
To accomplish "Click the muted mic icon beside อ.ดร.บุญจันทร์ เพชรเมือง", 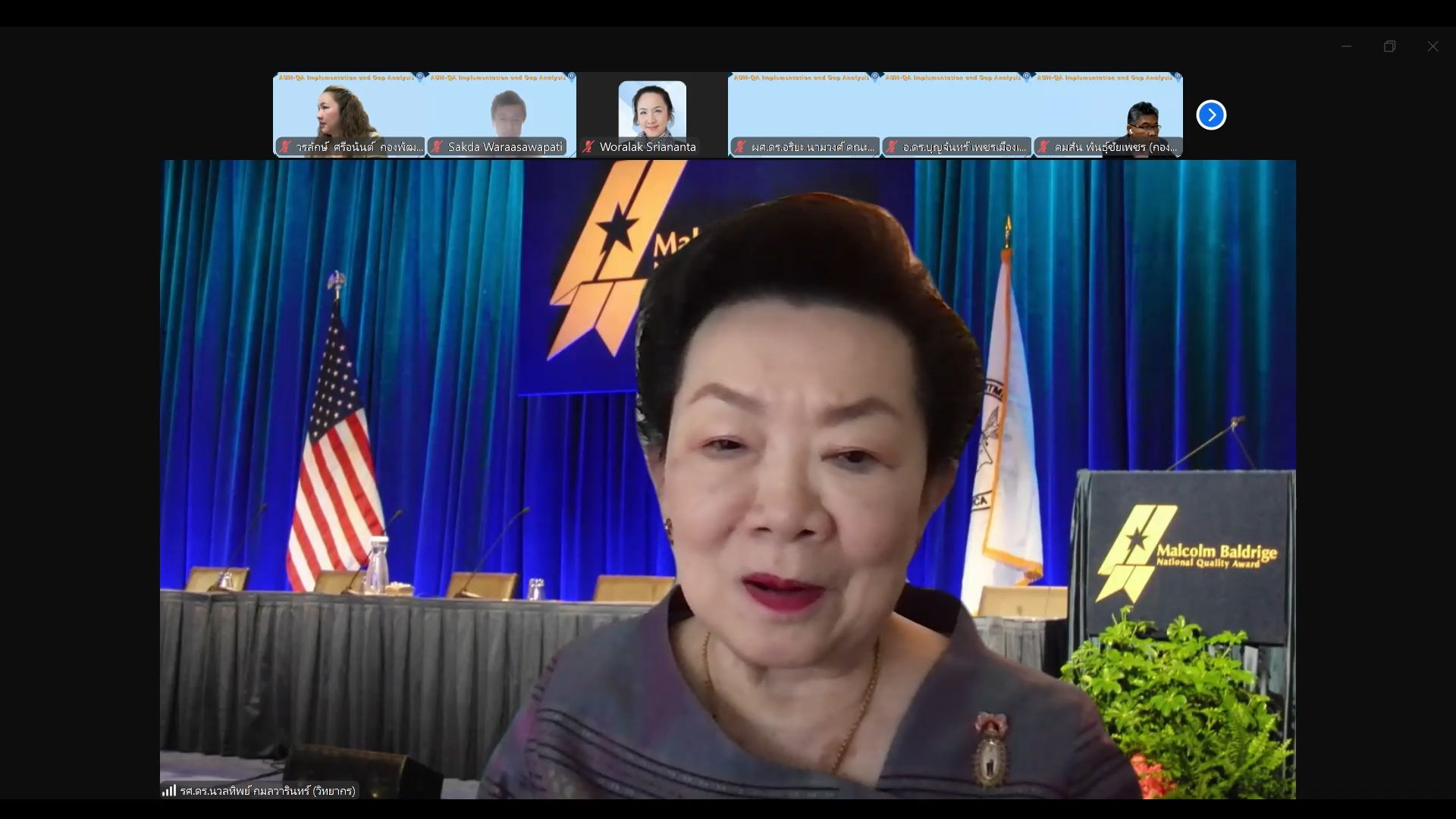I will (892, 147).
